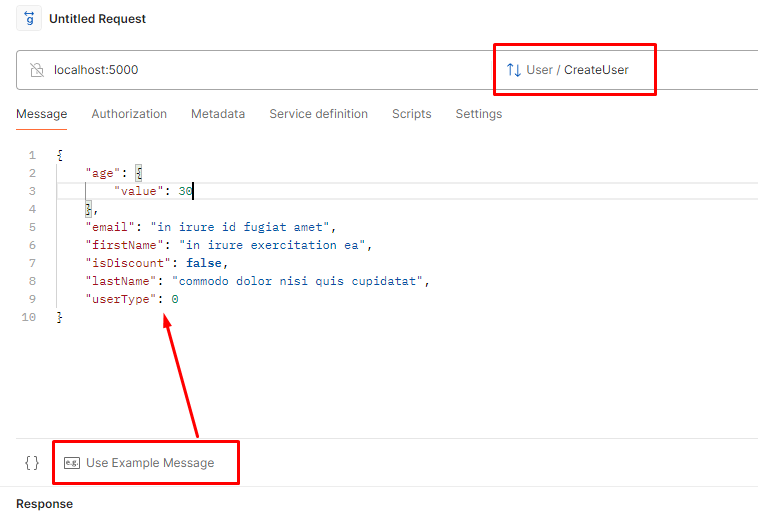
Task: Click the "userType" key on line 9
Action: pyautogui.click(x=120, y=299)
